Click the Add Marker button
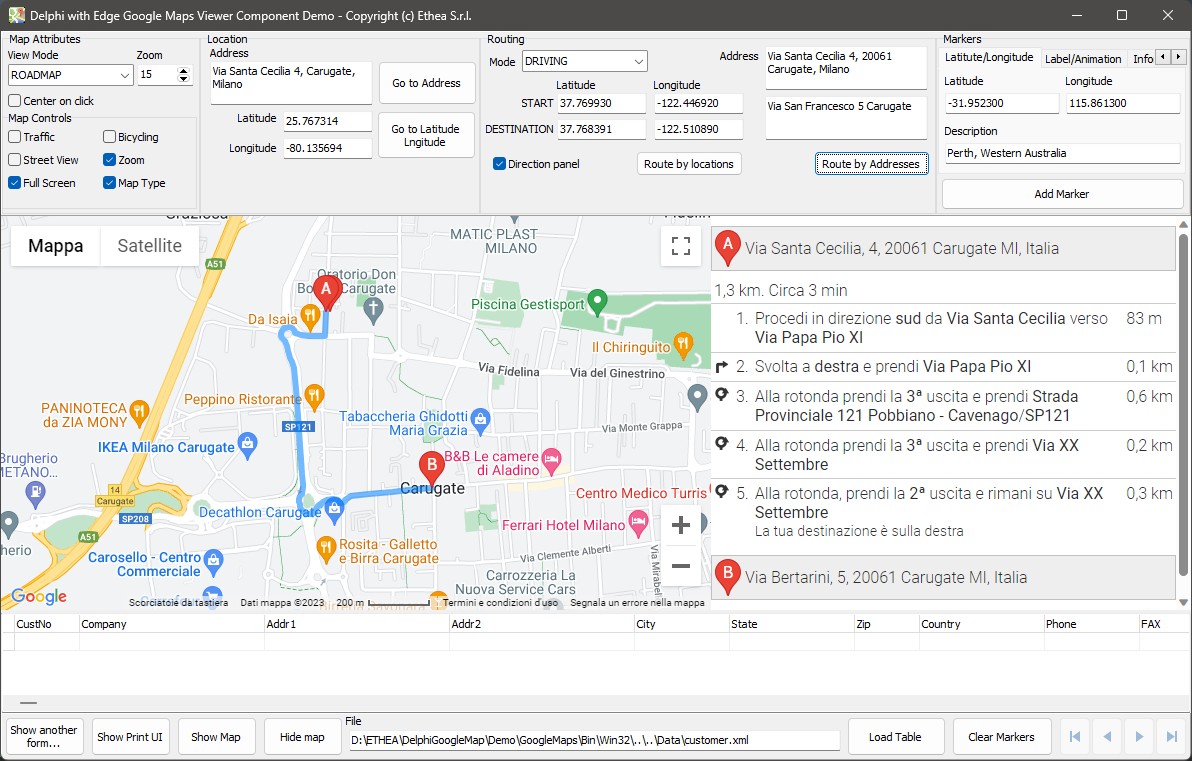The width and height of the screenshot is (1192, 761). (1062, 194)
